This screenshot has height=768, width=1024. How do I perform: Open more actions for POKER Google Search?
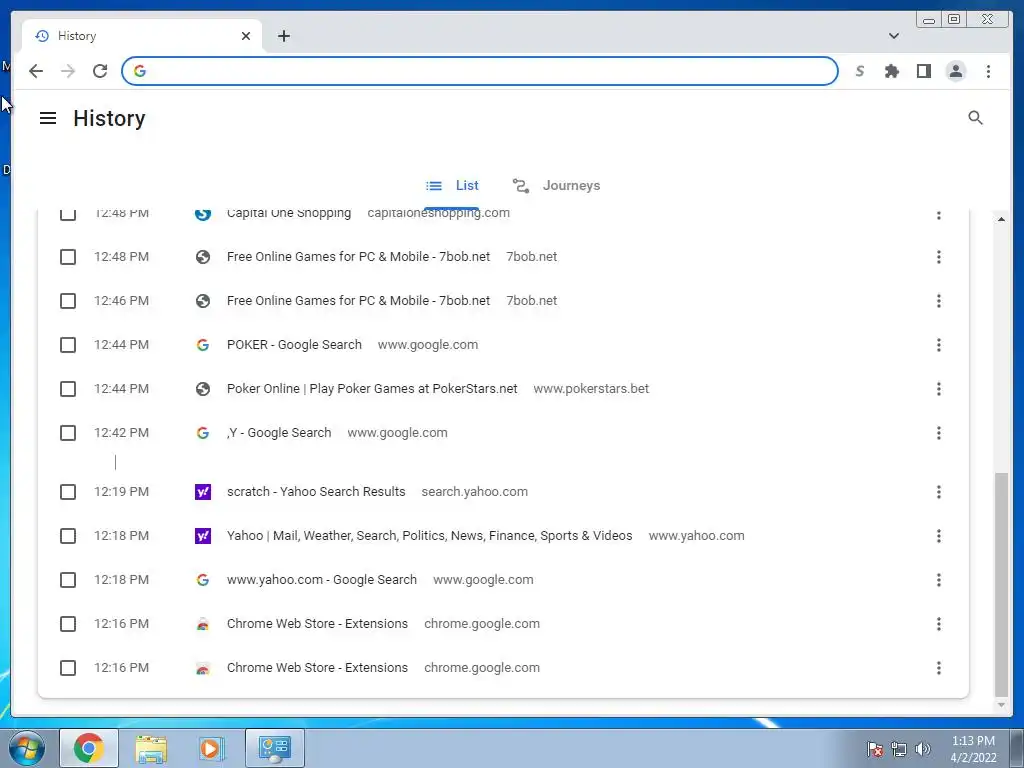point(938,345)
